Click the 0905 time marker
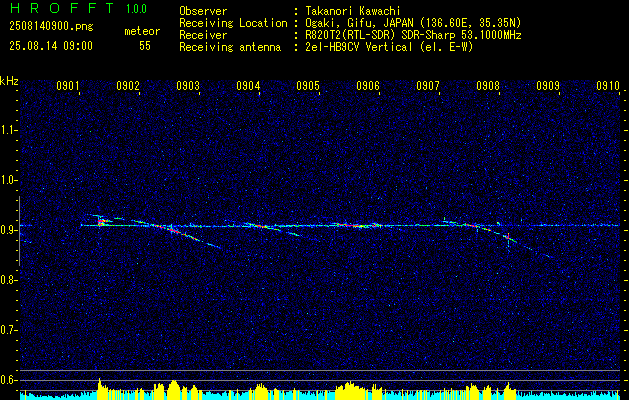 coord(308,86)
